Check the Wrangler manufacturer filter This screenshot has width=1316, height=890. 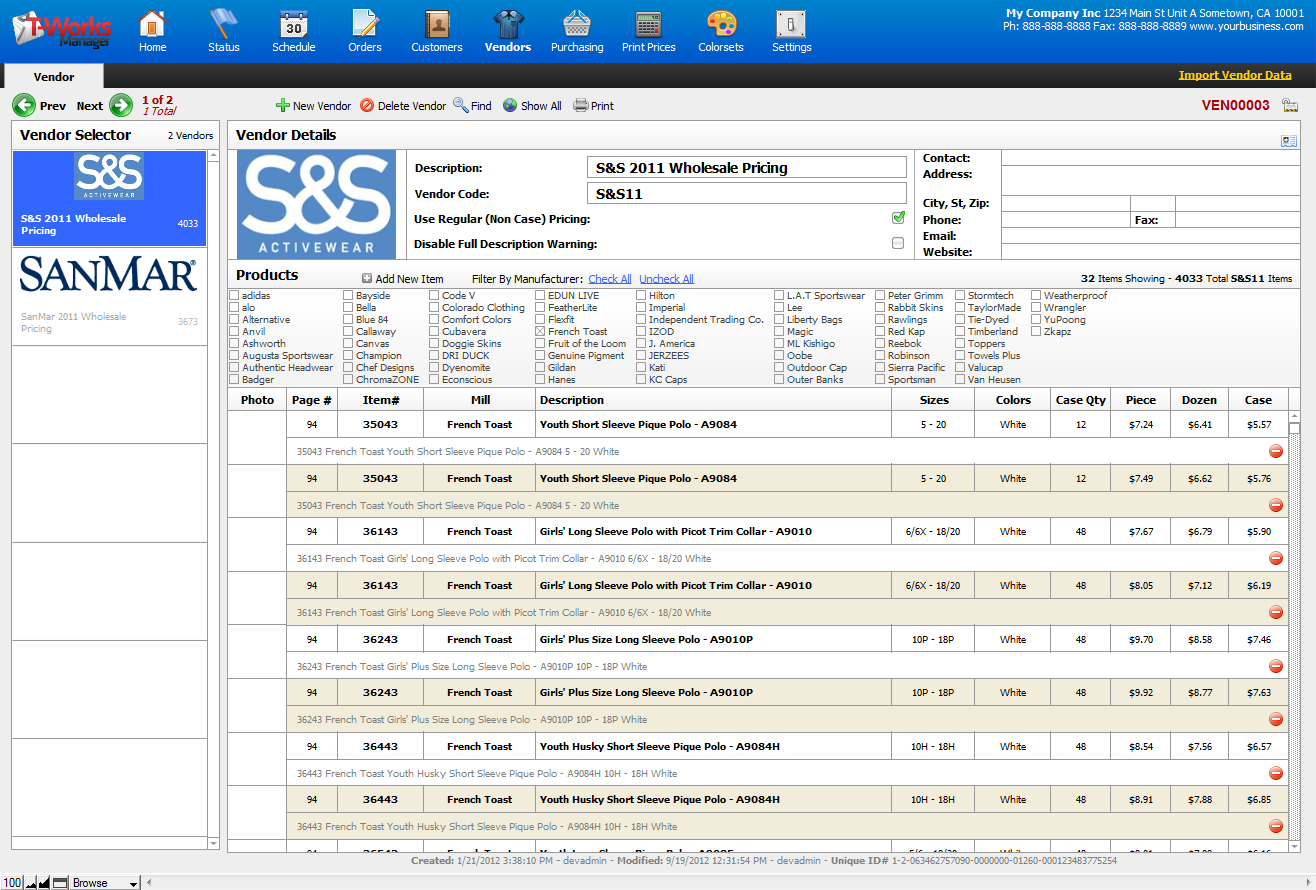click(x=1036, y=307)
